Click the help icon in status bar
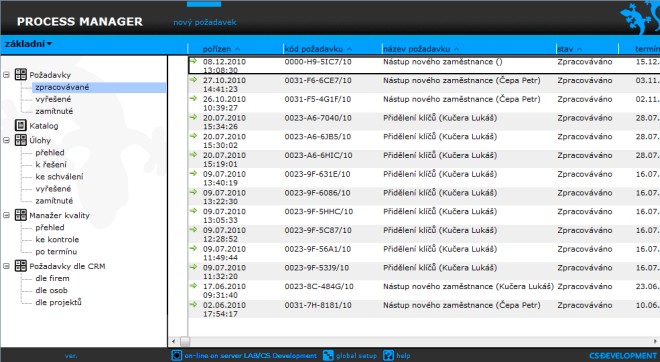 tap(389, 355)
